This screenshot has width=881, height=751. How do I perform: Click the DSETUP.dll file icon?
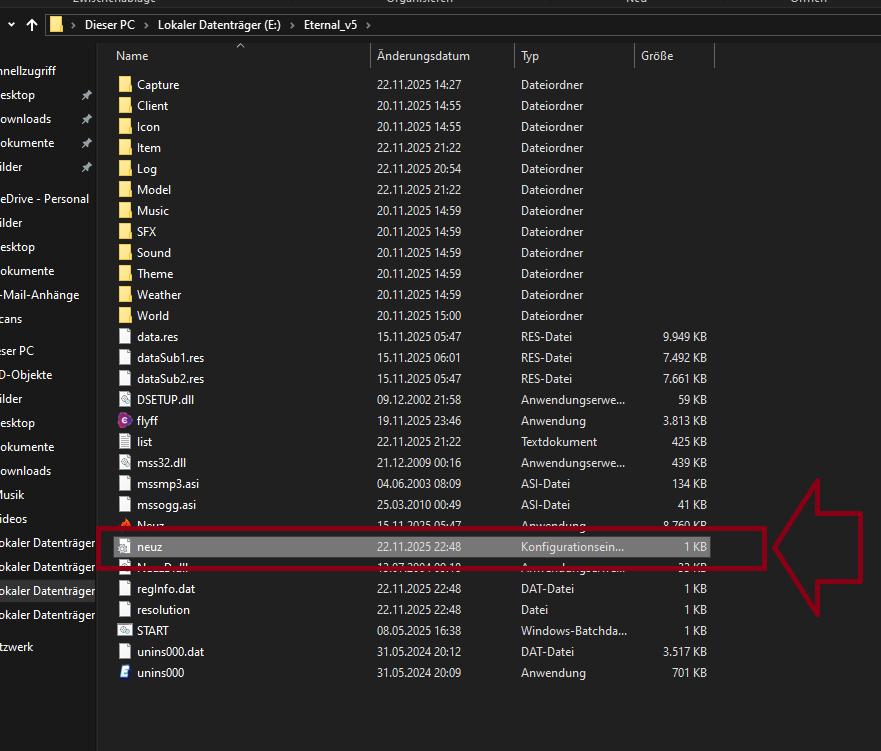[x=125, y=399]
